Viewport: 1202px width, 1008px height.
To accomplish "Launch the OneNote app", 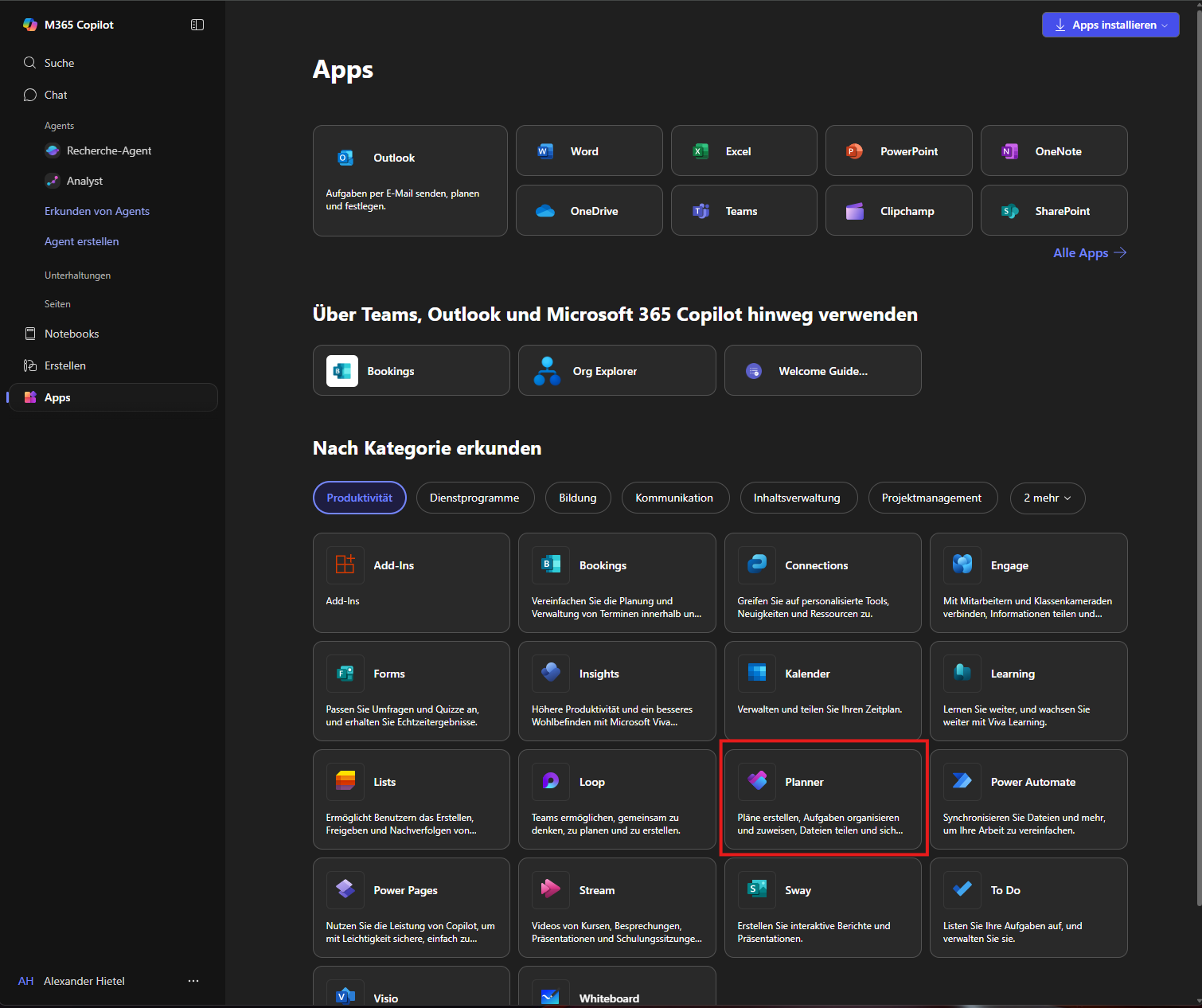I will tap(1053, 151).
